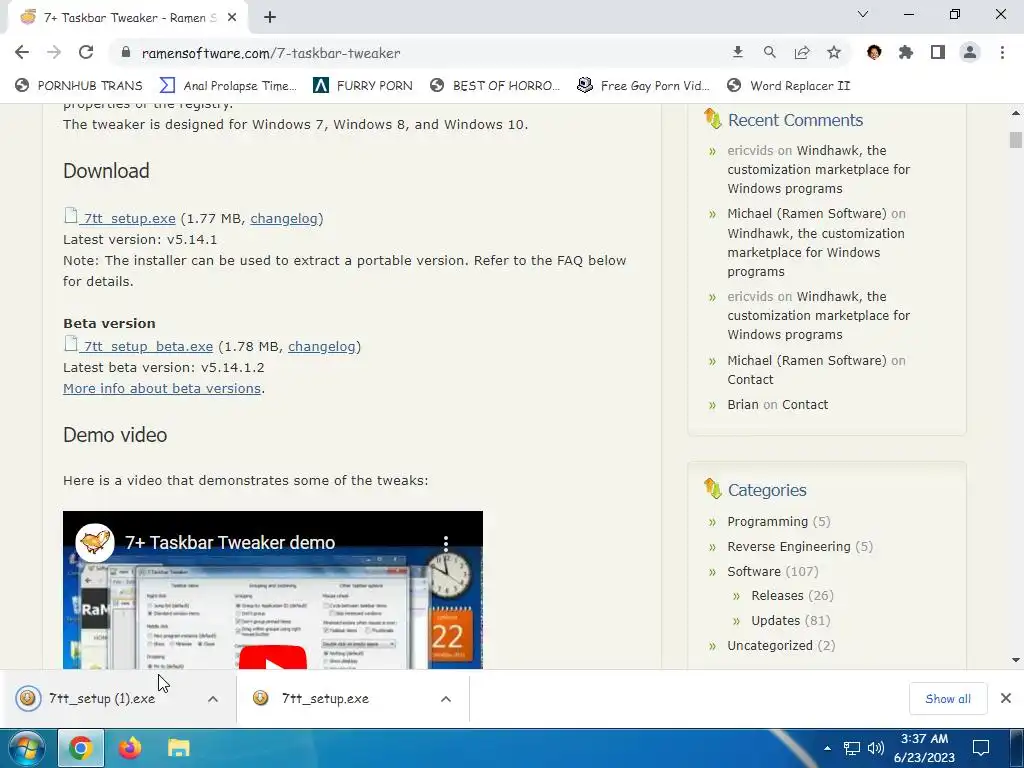Play the 7+ Taskbar Tweaker demo video
This screenshot has height=768, width=1024.
273,657
